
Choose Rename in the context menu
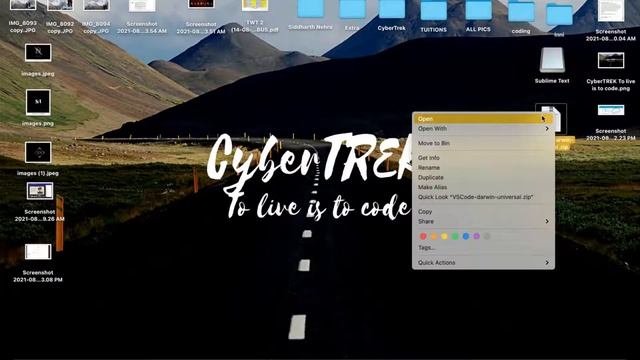[x=483, y=168]
